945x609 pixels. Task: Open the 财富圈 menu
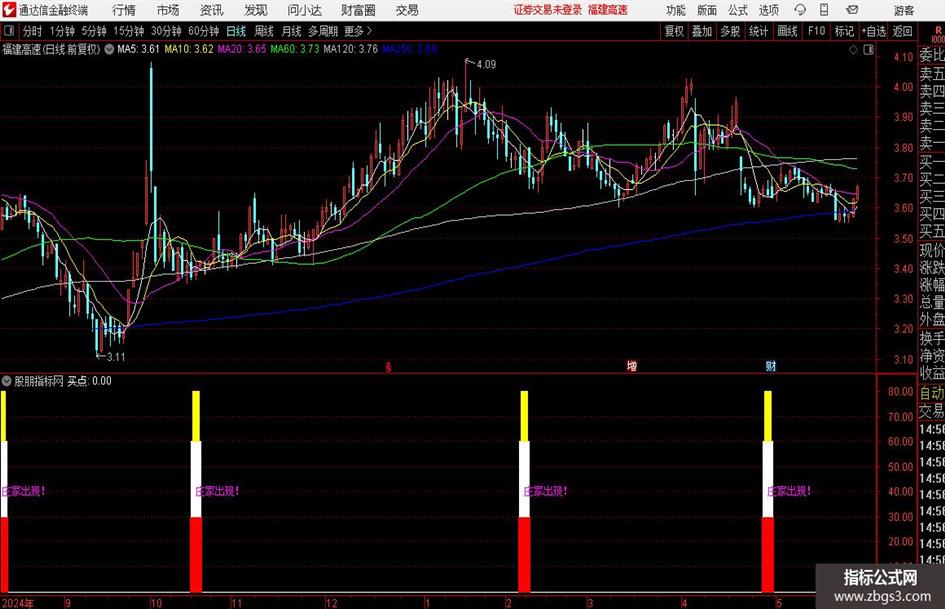point(358,10)
